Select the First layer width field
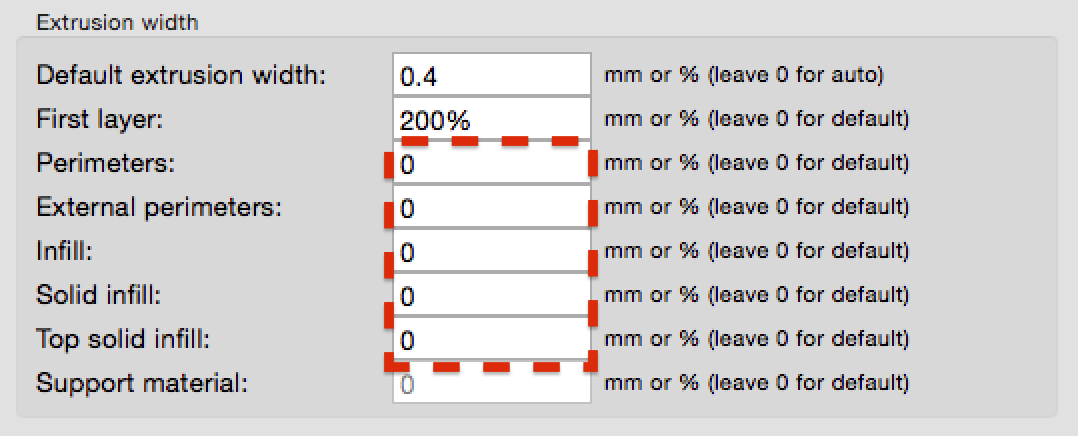The image size is (1078, 436). [492, 119]
